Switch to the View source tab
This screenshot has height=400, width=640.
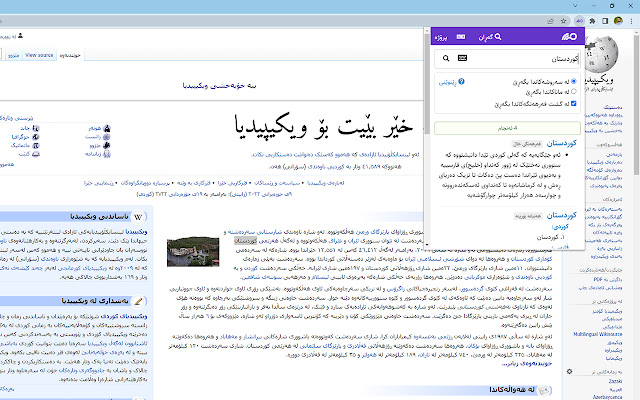click(40, 54)
